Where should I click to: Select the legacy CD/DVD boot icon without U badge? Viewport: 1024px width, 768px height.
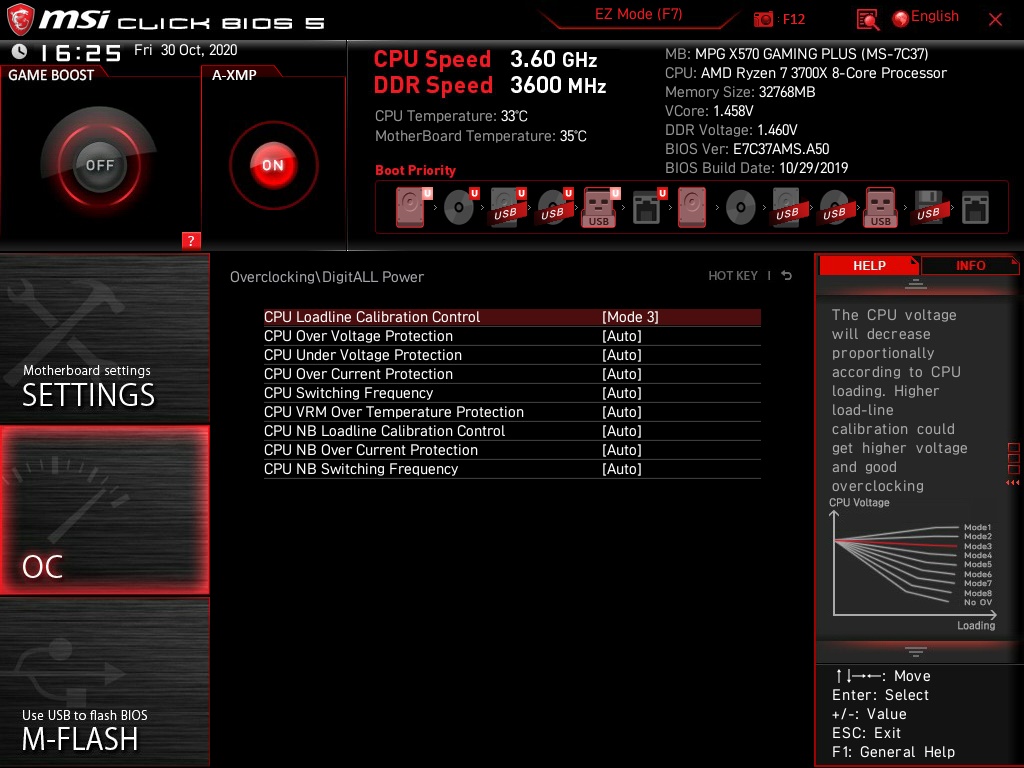741,208
